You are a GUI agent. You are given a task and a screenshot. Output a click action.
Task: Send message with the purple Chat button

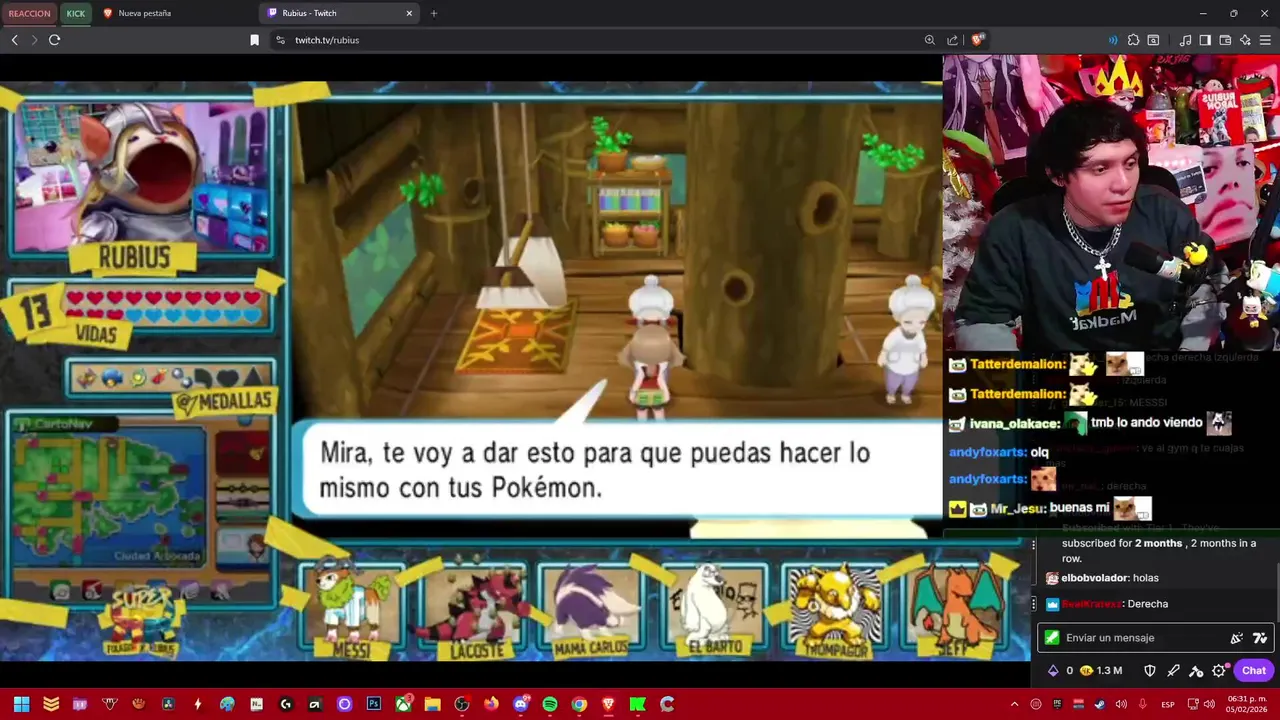pyautogui.click(x=1254, y=671)
